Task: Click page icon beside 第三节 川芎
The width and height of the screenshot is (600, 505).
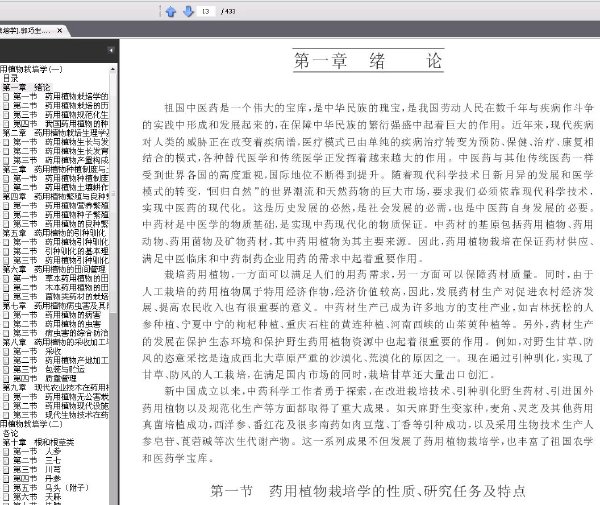Action: coord(6,470)
